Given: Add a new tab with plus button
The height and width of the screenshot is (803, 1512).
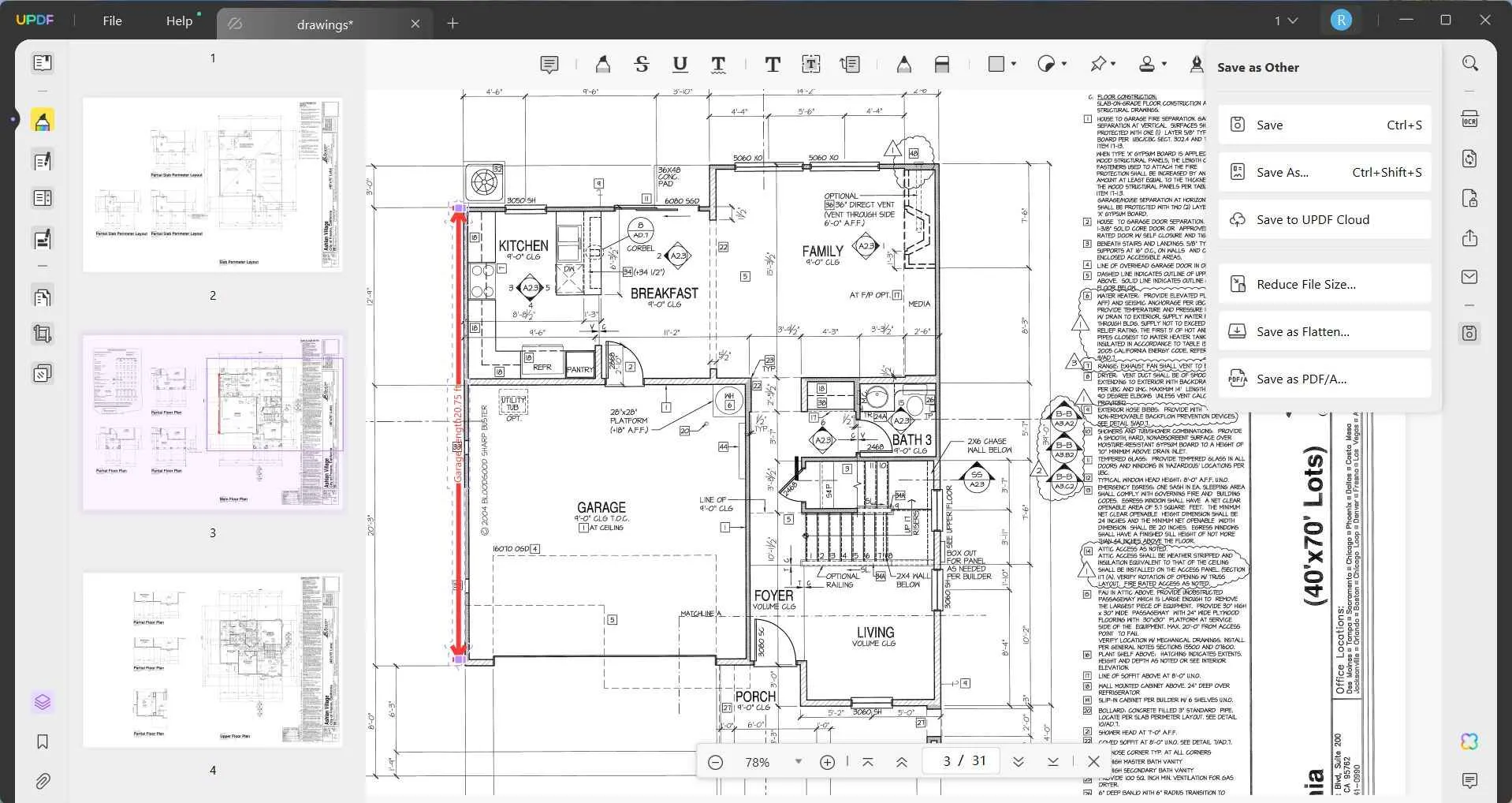Looking at the screenshot, I should 452,24.
